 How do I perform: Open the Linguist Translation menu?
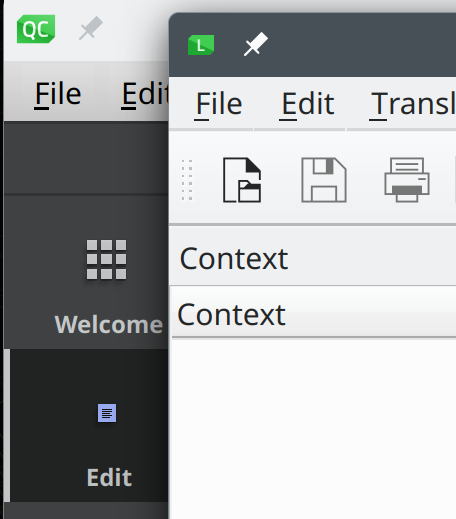(412, 104)
